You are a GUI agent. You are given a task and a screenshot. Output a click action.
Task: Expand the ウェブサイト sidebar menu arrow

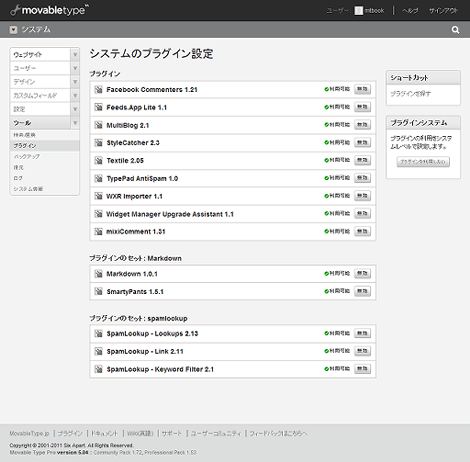tap(75, 54)
